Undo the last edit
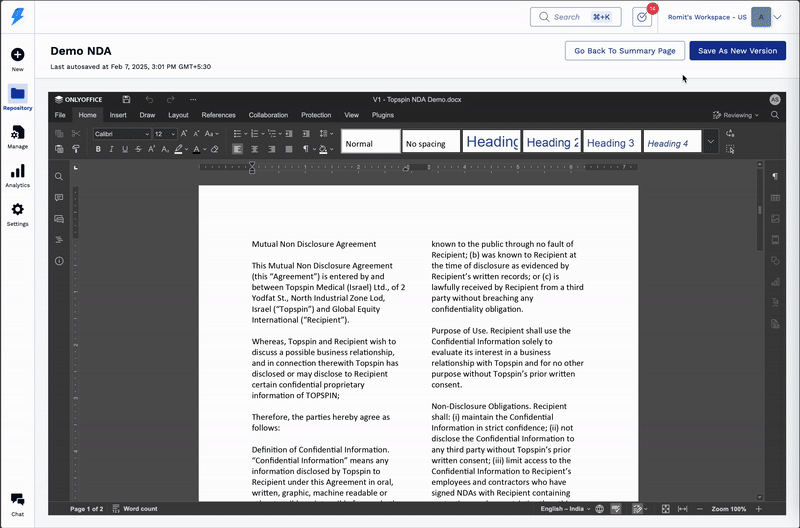800x528 pixels. pyautogui.click(x=149, y=99)
